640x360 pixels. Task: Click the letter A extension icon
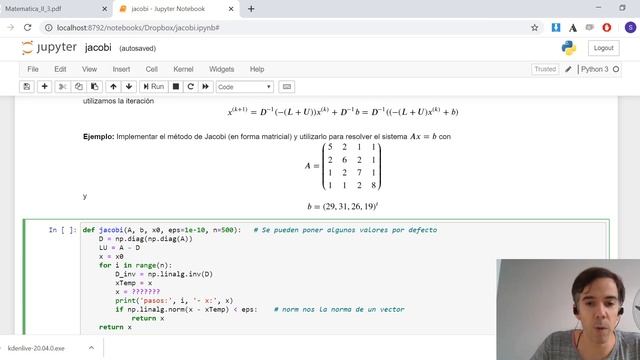point(573,28)
